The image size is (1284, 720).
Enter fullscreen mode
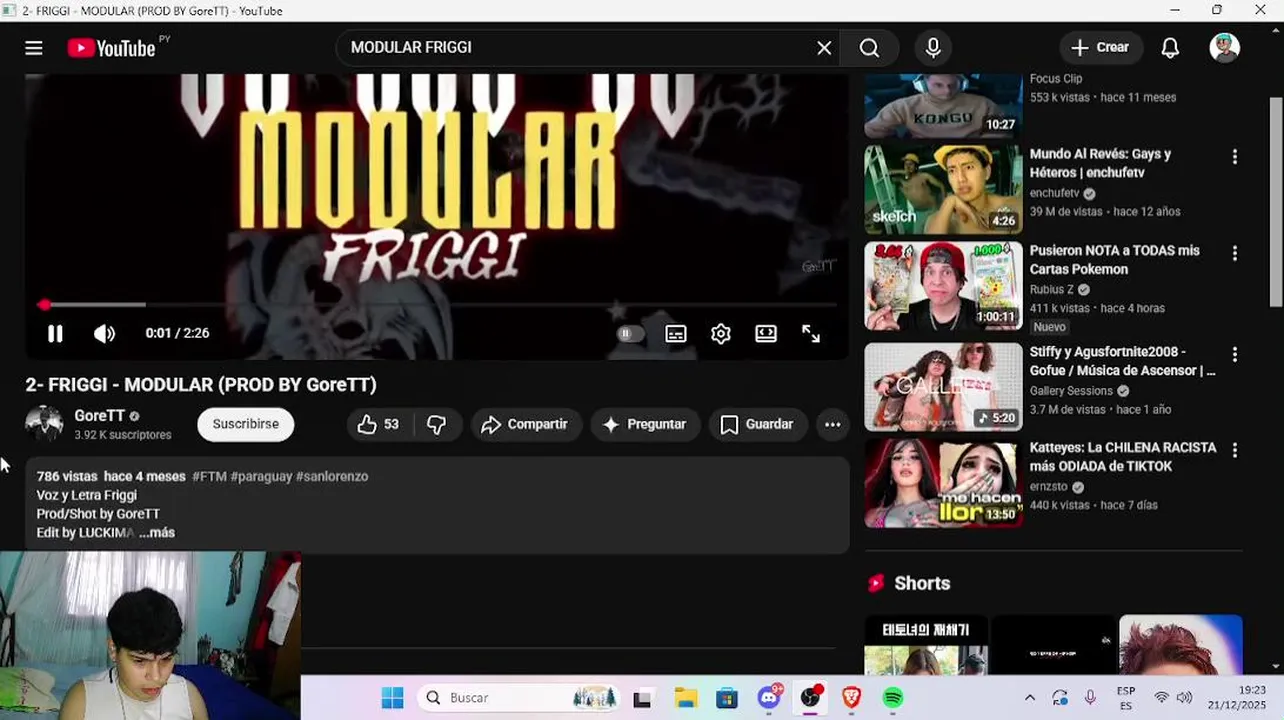pyautogui.click(x=811, y=334)
